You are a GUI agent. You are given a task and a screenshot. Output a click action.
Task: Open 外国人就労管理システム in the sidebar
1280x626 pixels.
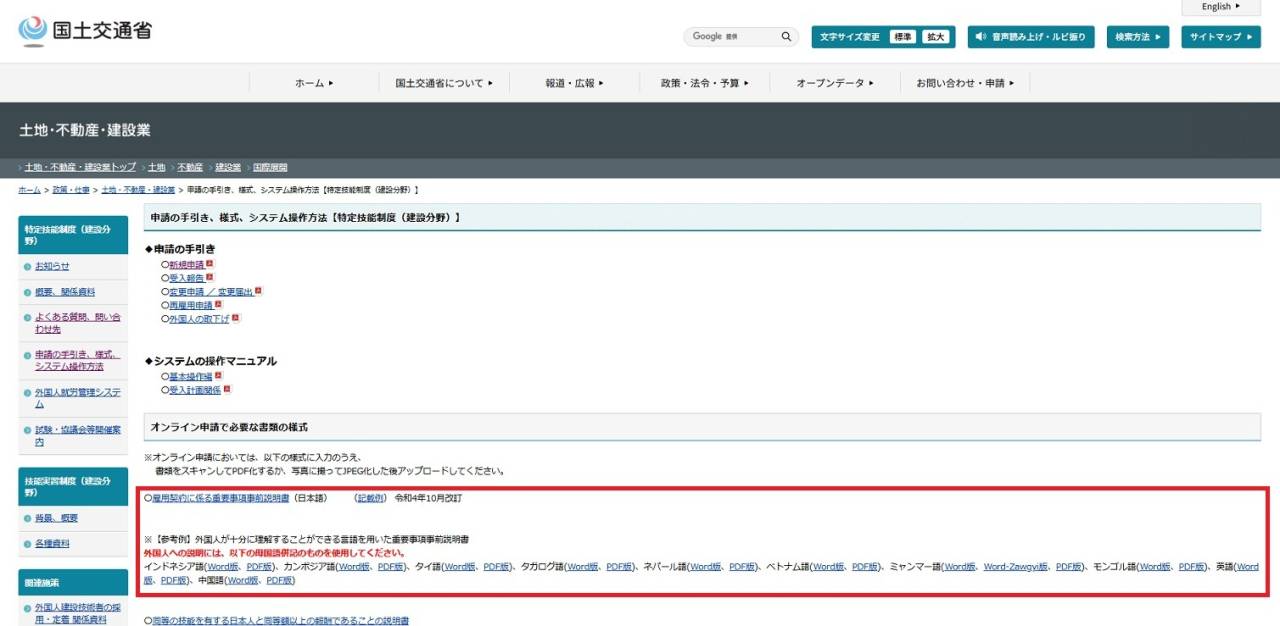(x=77, y=398)
